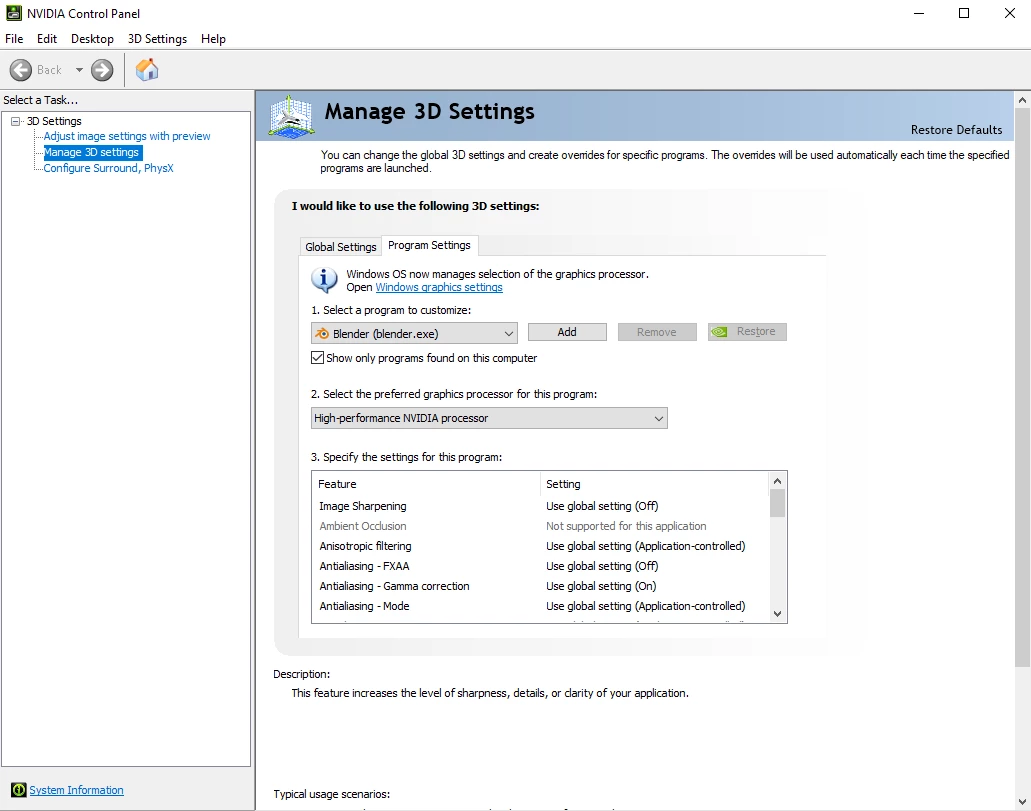Viewport: 1031px width, 811px height.
Task: Click the Remove button
Action: (x=657, y=332)
